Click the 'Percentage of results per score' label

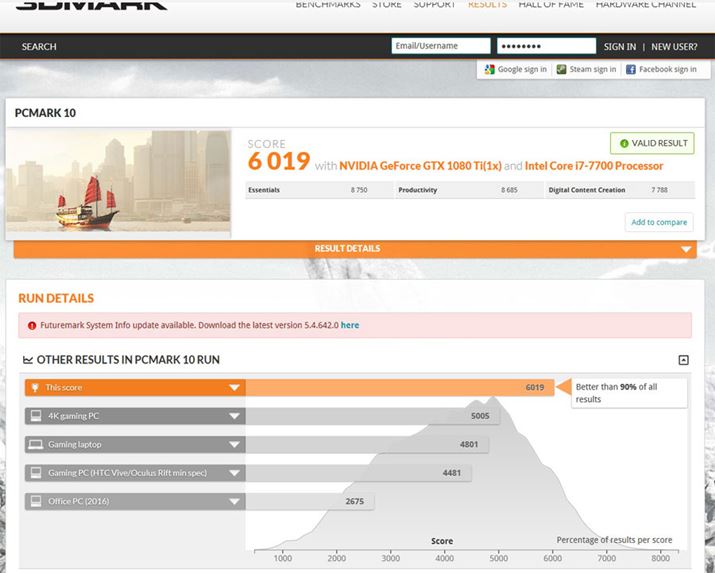(614, 540)
